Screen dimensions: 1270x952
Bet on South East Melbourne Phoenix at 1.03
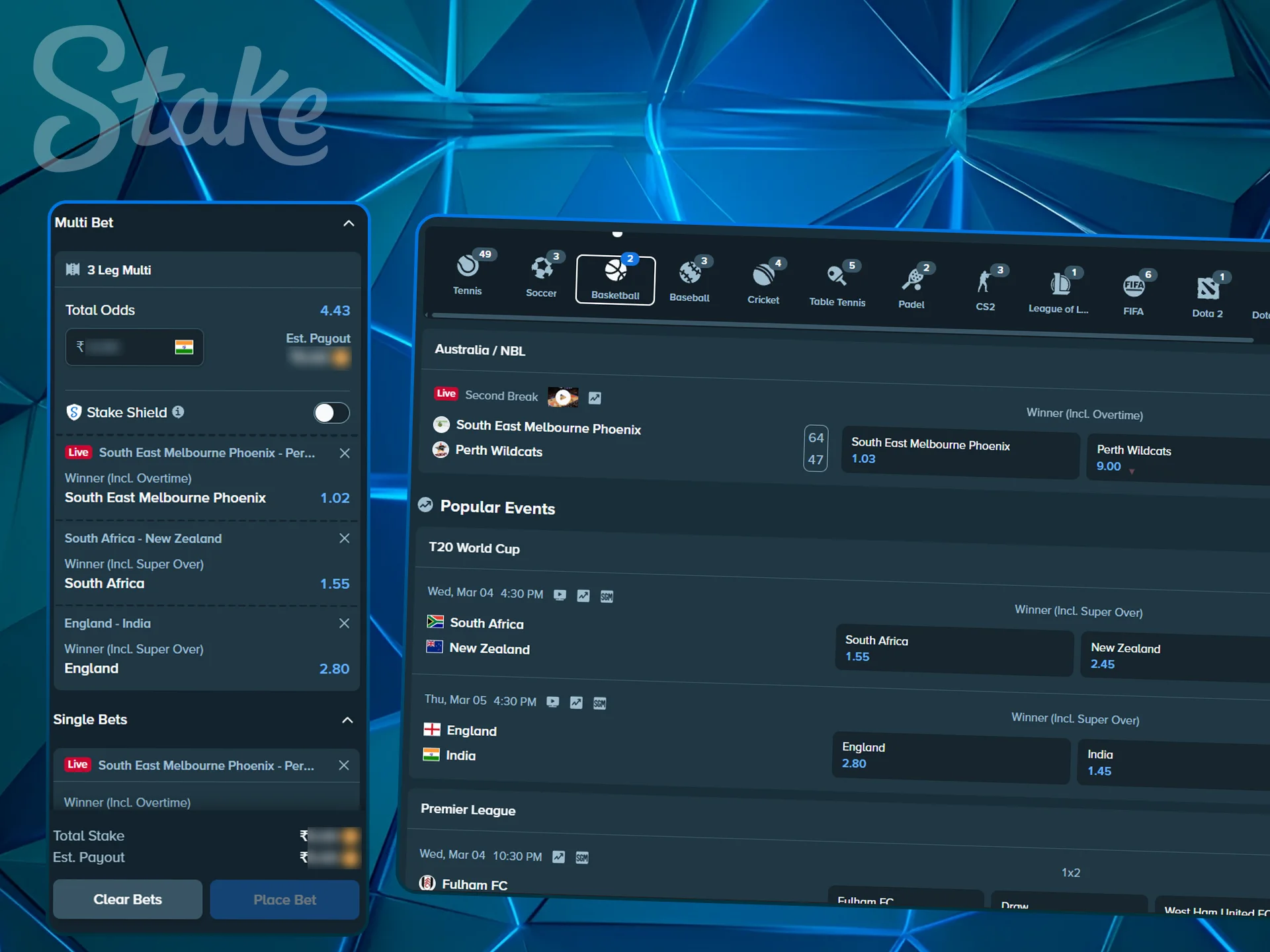tap(960, 452)
